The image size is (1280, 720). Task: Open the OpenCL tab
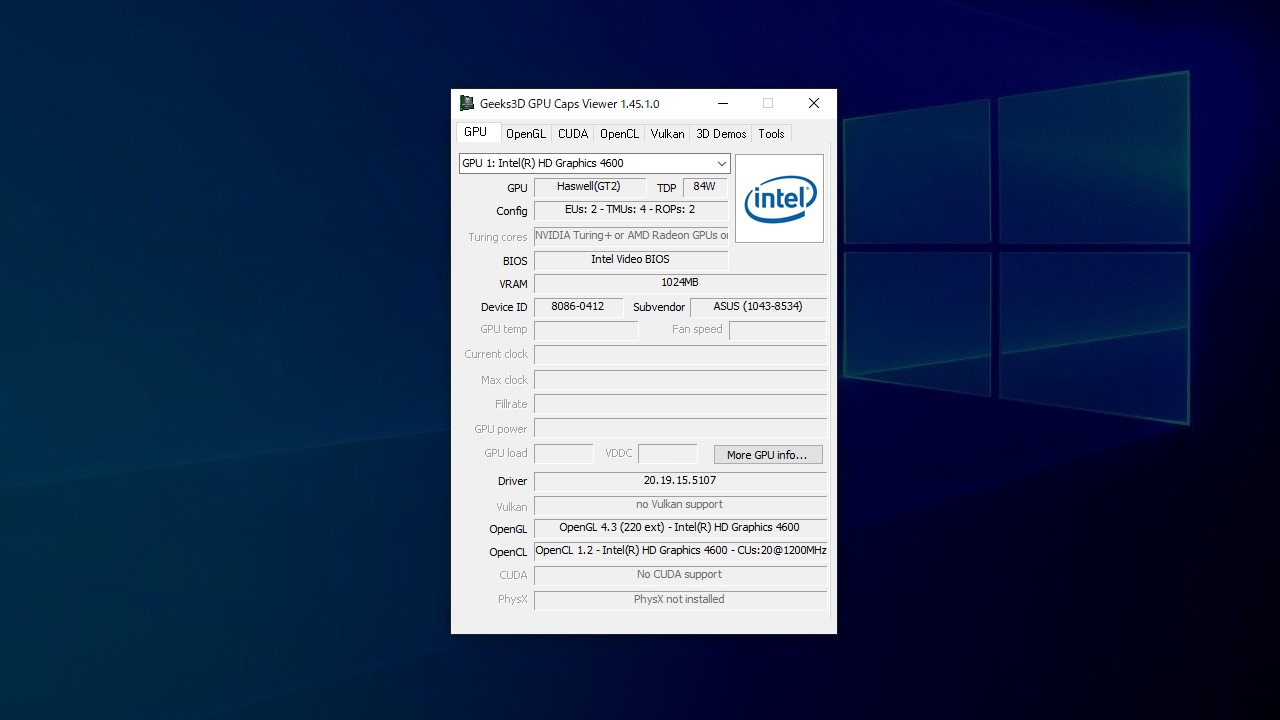(619, 134)
